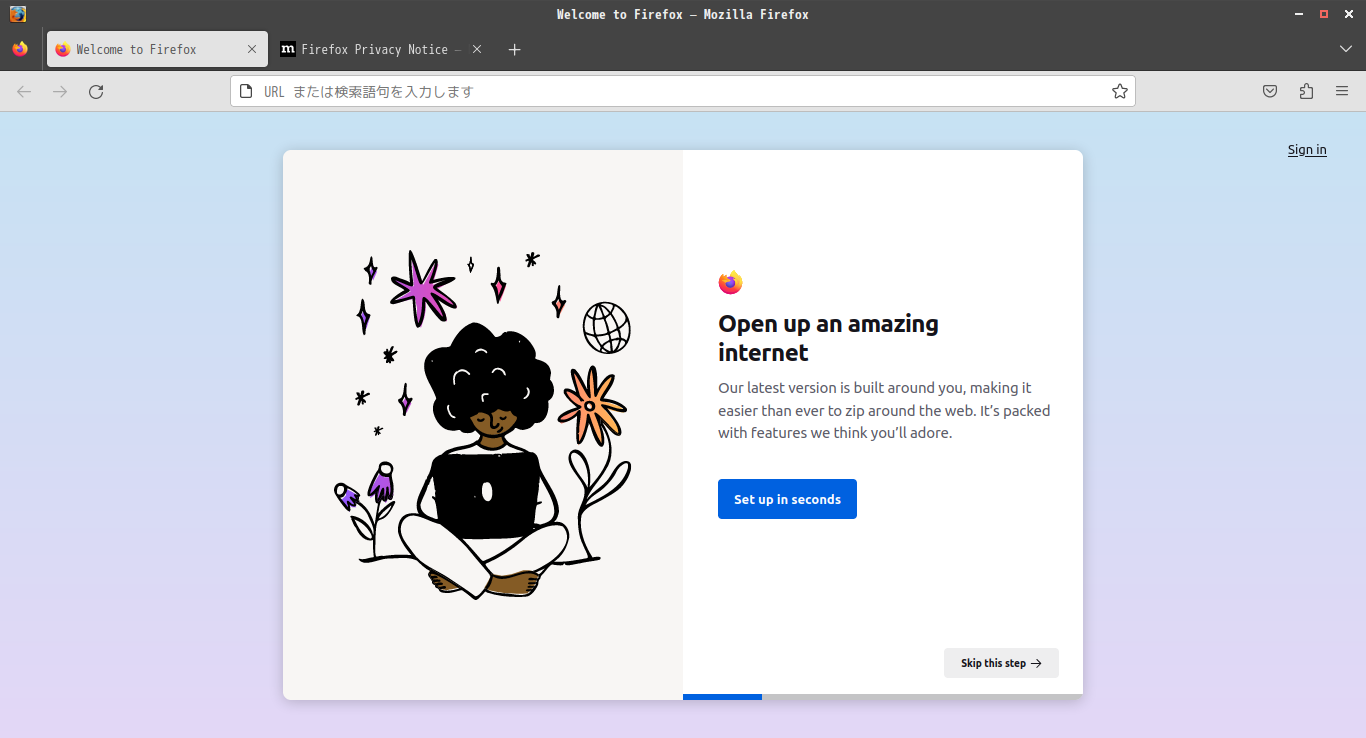Reload the current page

point(96,92)
